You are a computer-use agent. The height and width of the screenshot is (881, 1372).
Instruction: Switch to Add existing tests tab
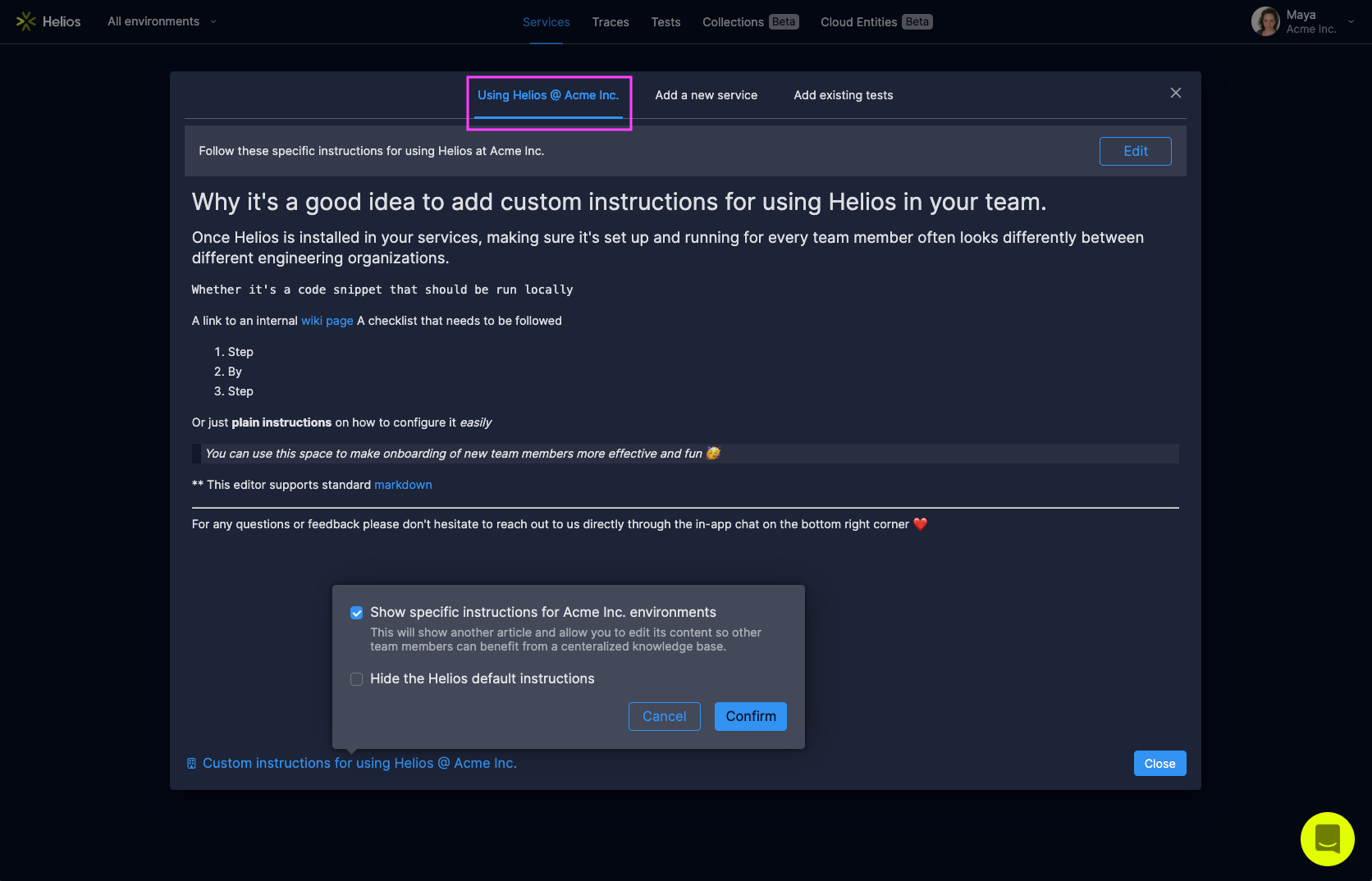(843, 95)
